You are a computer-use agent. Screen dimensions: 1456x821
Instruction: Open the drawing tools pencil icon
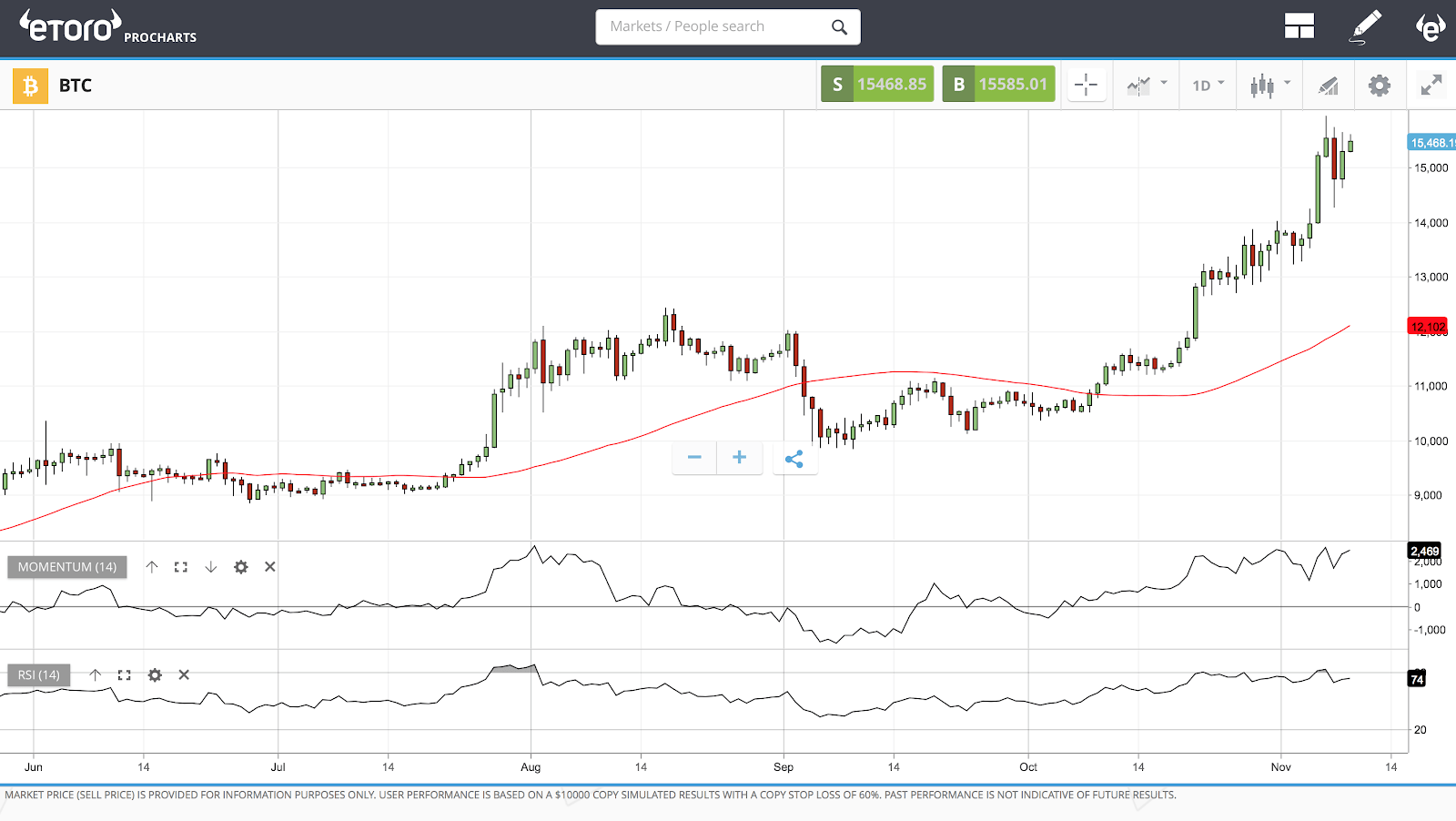1365,26
